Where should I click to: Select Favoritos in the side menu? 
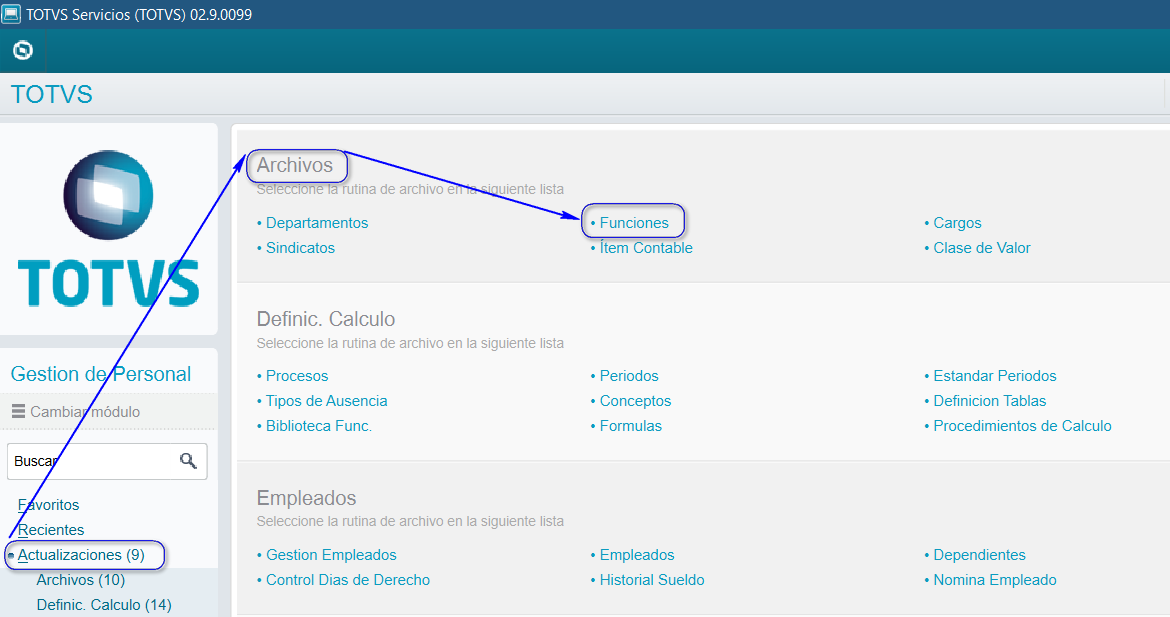pyautogui.click(x=48, y=505)
